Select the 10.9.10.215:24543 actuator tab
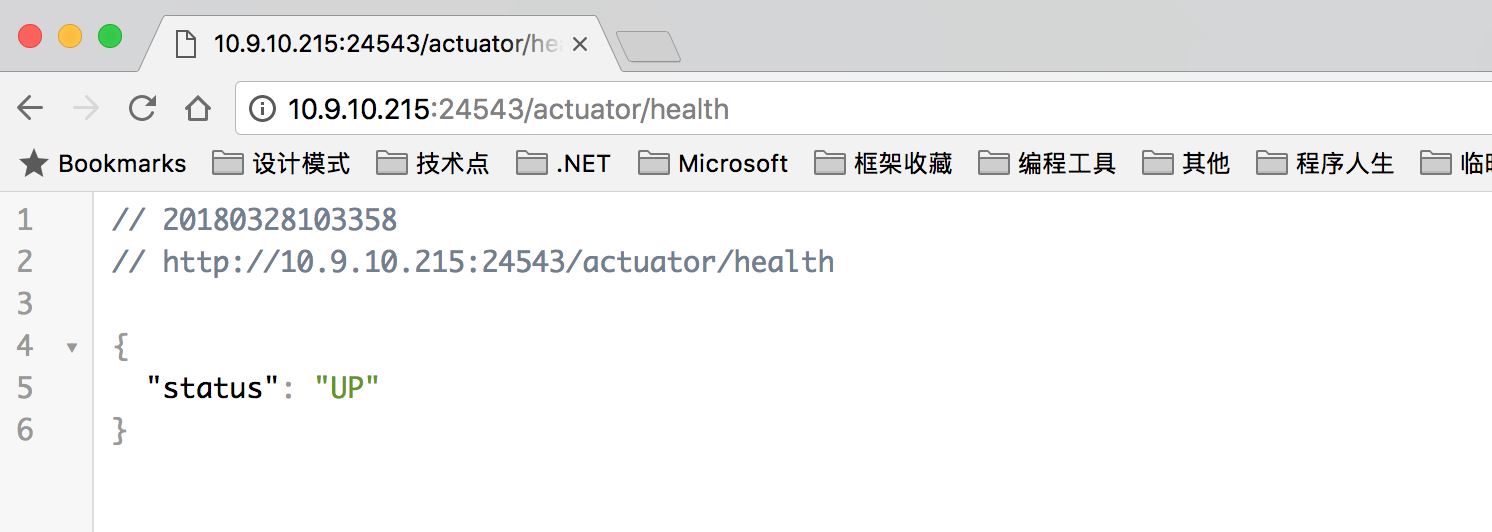The image size is (1492, 532). pyautogui.click(x=370, y=44)
